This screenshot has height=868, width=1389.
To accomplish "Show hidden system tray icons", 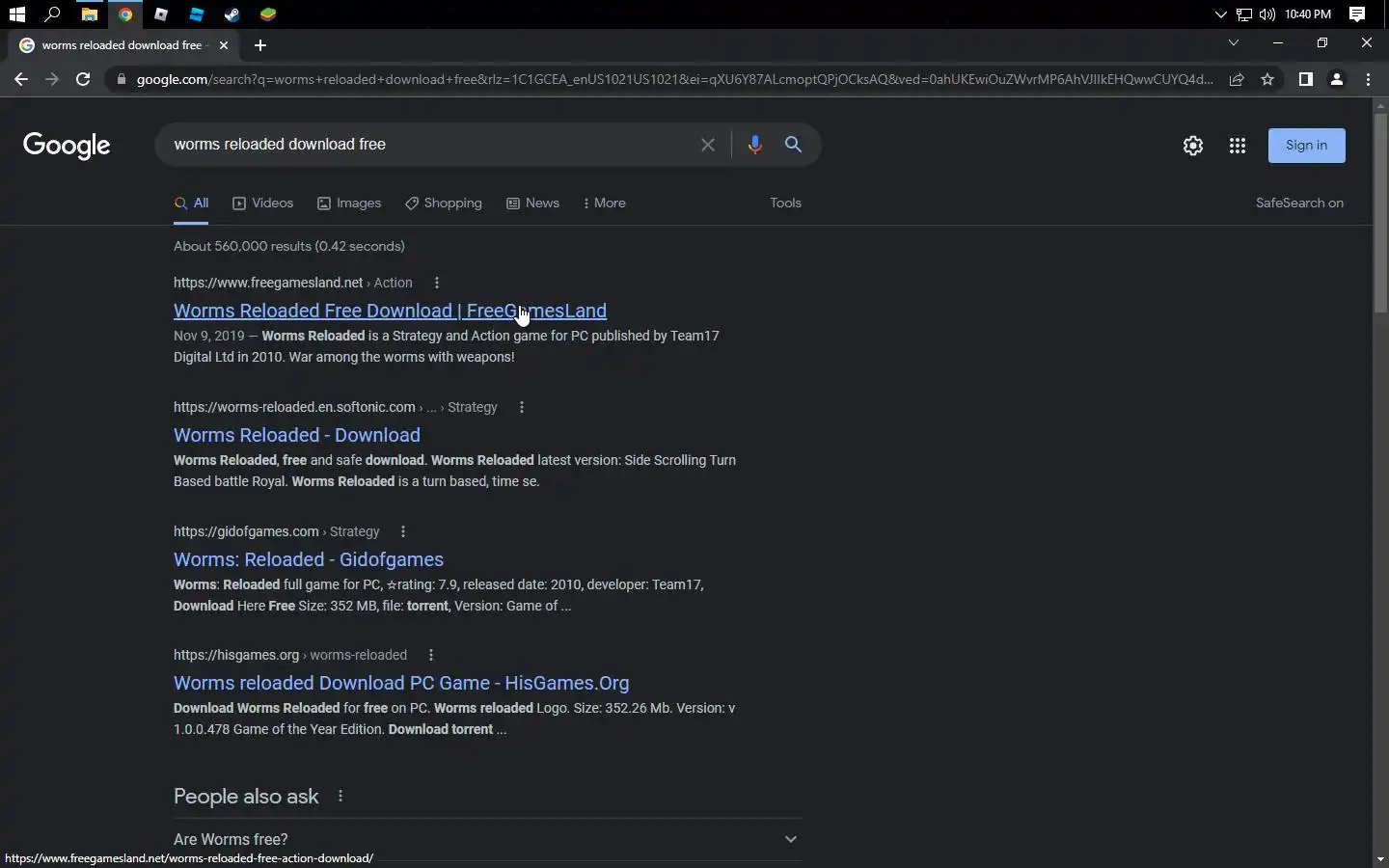I will pos(1220,14).
